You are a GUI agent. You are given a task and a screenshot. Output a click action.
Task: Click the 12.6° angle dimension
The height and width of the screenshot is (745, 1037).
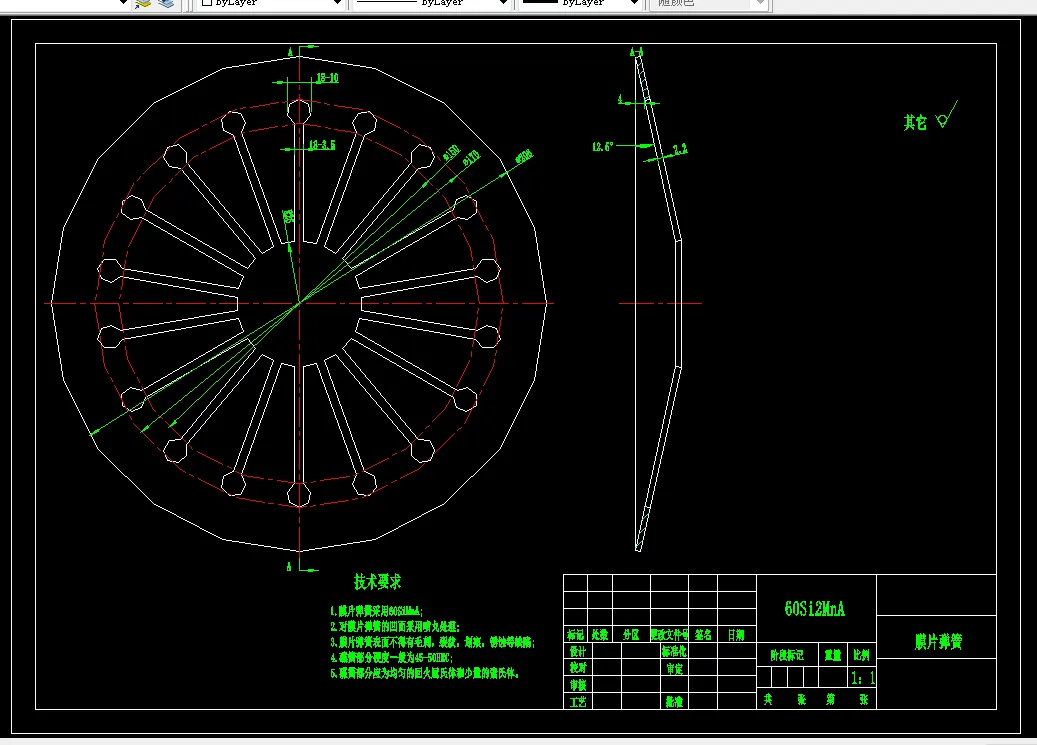[602, 146]
